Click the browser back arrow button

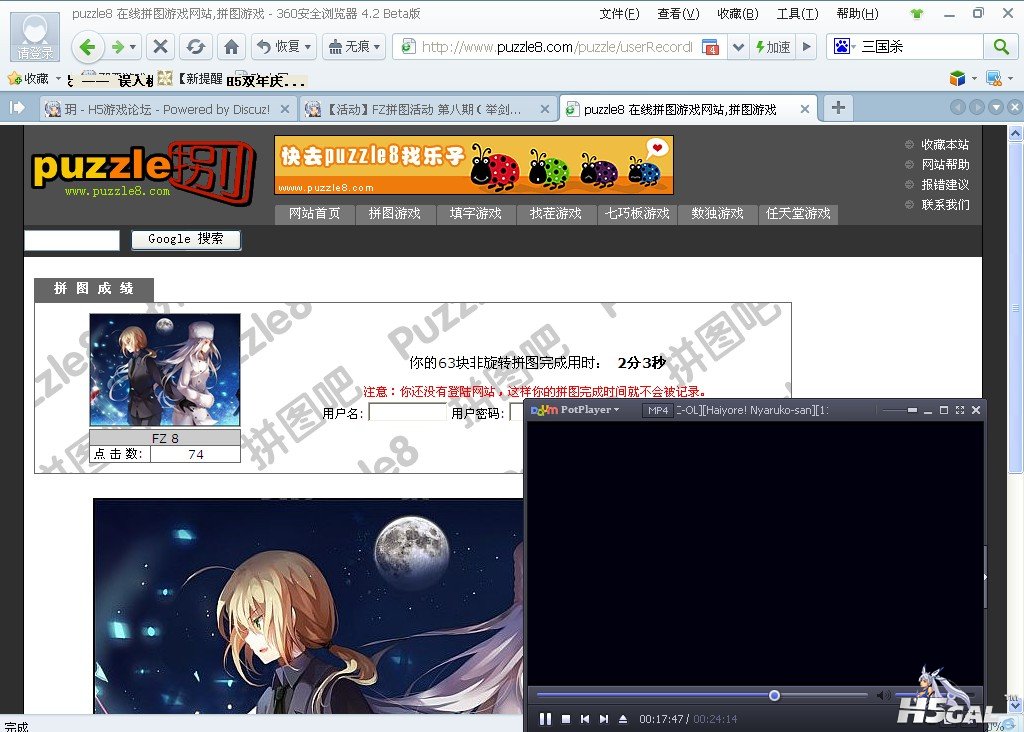coord(88,47)
